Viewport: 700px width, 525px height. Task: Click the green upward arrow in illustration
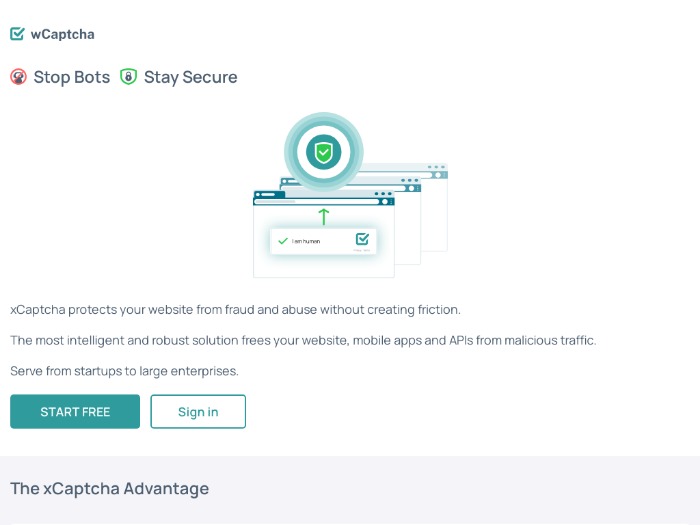[x=324, y=217]
